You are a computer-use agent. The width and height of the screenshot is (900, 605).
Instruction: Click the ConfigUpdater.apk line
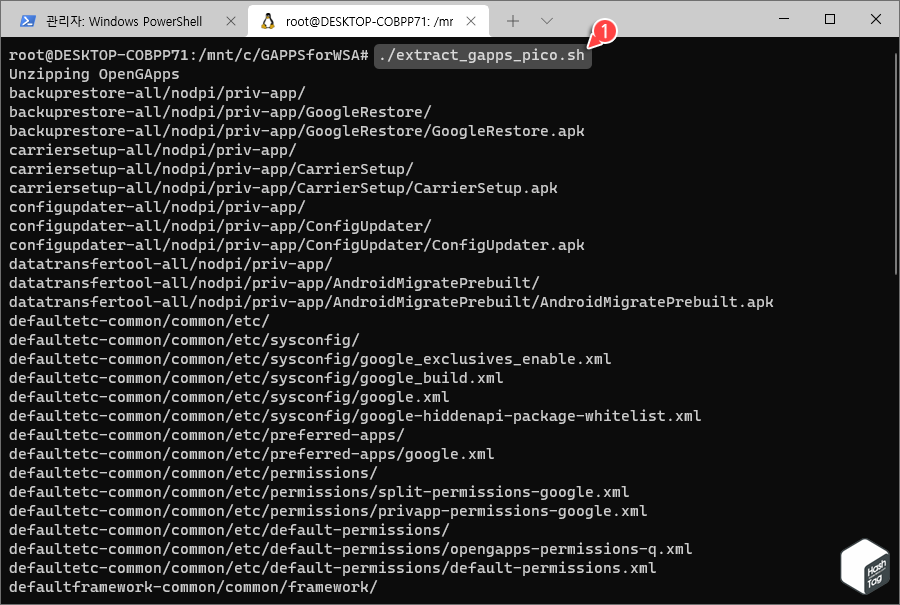[x=297, y=245]
